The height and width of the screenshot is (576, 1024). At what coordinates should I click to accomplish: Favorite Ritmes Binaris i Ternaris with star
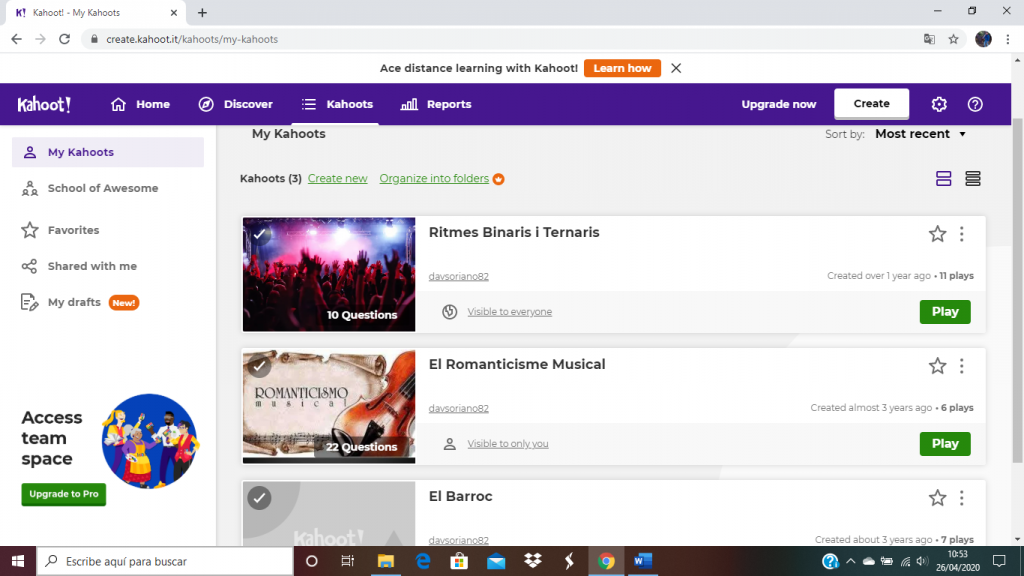tap(937, 234)
